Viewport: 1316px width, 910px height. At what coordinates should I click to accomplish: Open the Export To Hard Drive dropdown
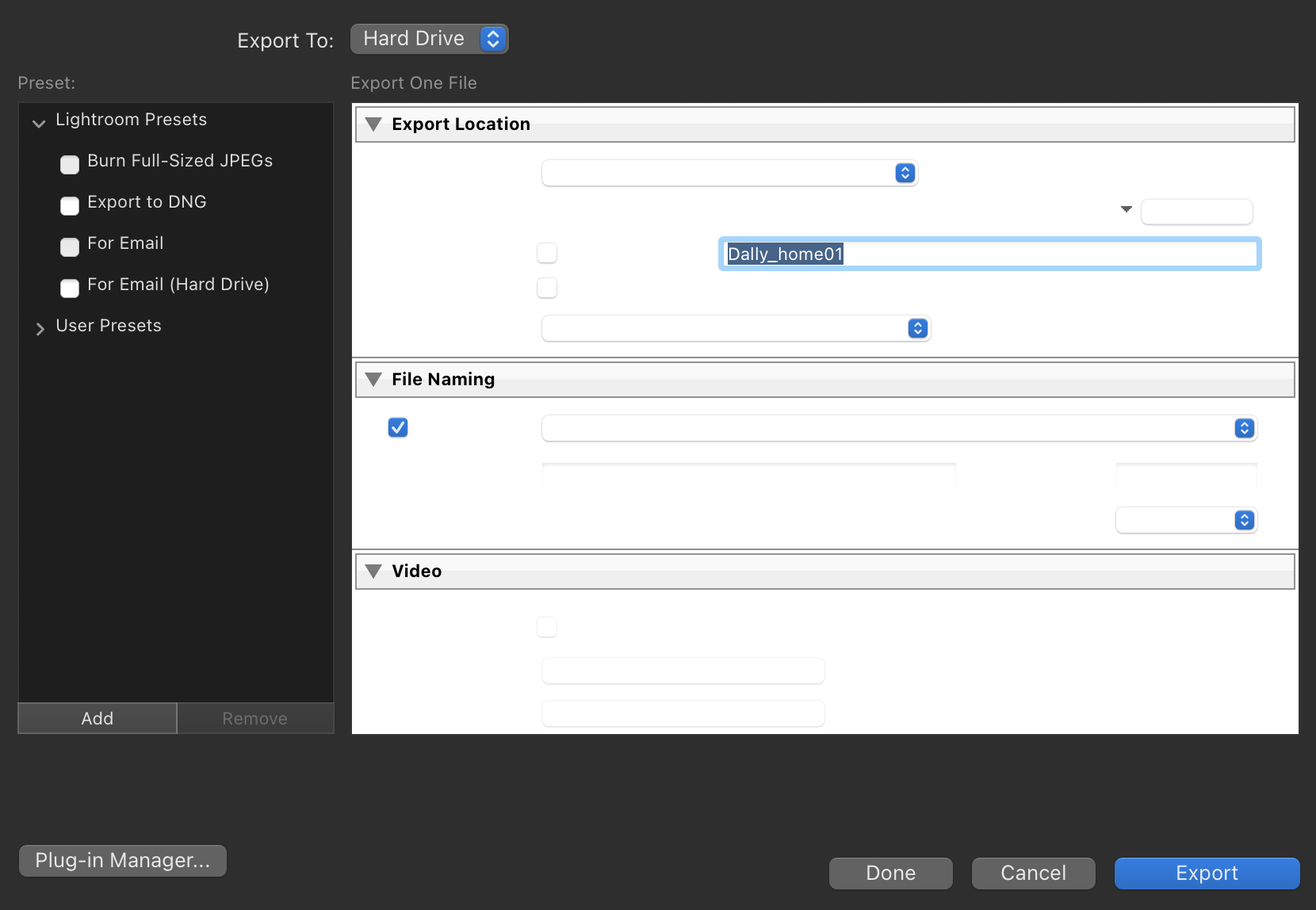[x=429, y=39]
